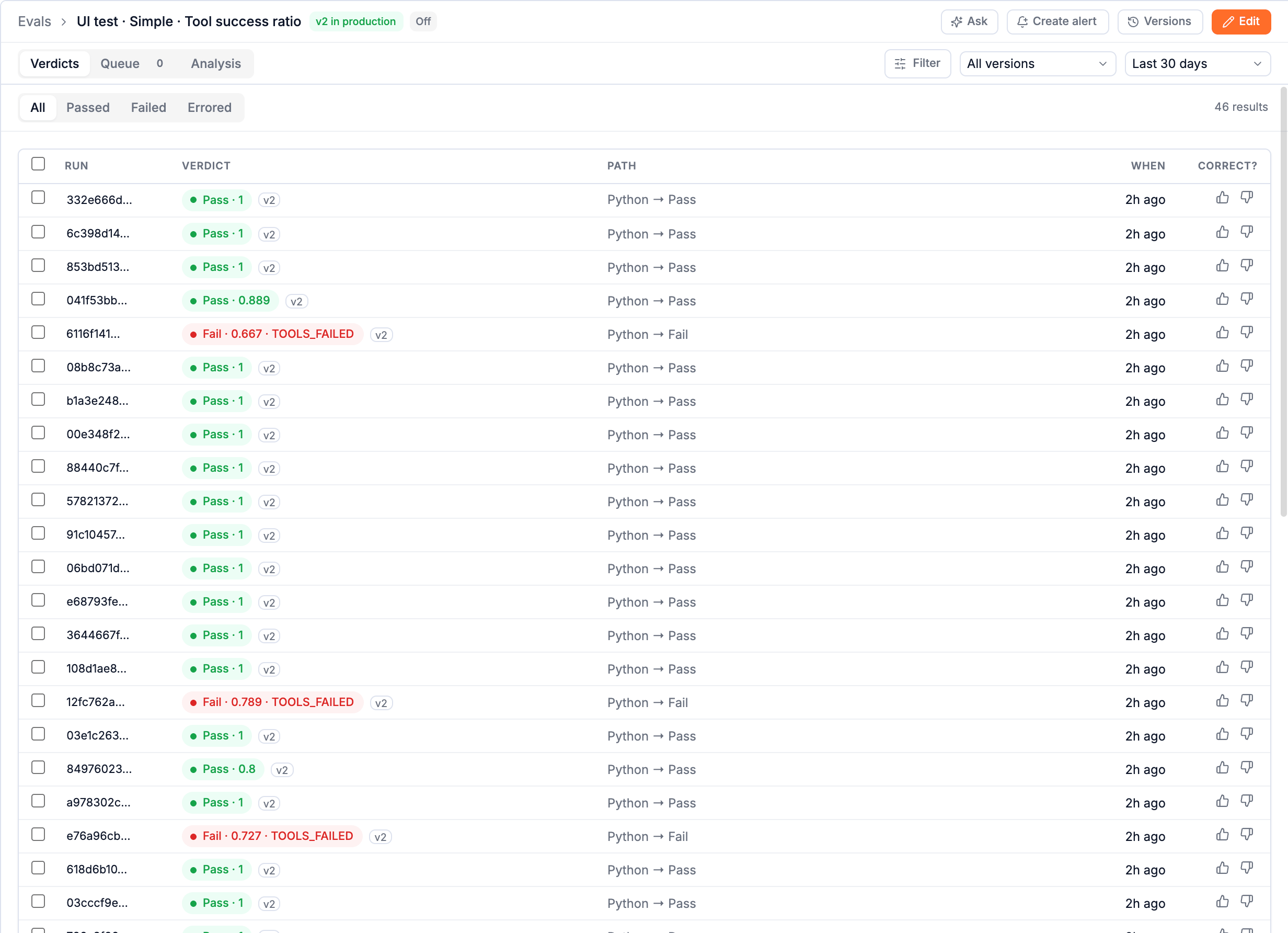Screen dimensions: 1288x933
Task: Show only Failed verdicts
Action: 148,107
